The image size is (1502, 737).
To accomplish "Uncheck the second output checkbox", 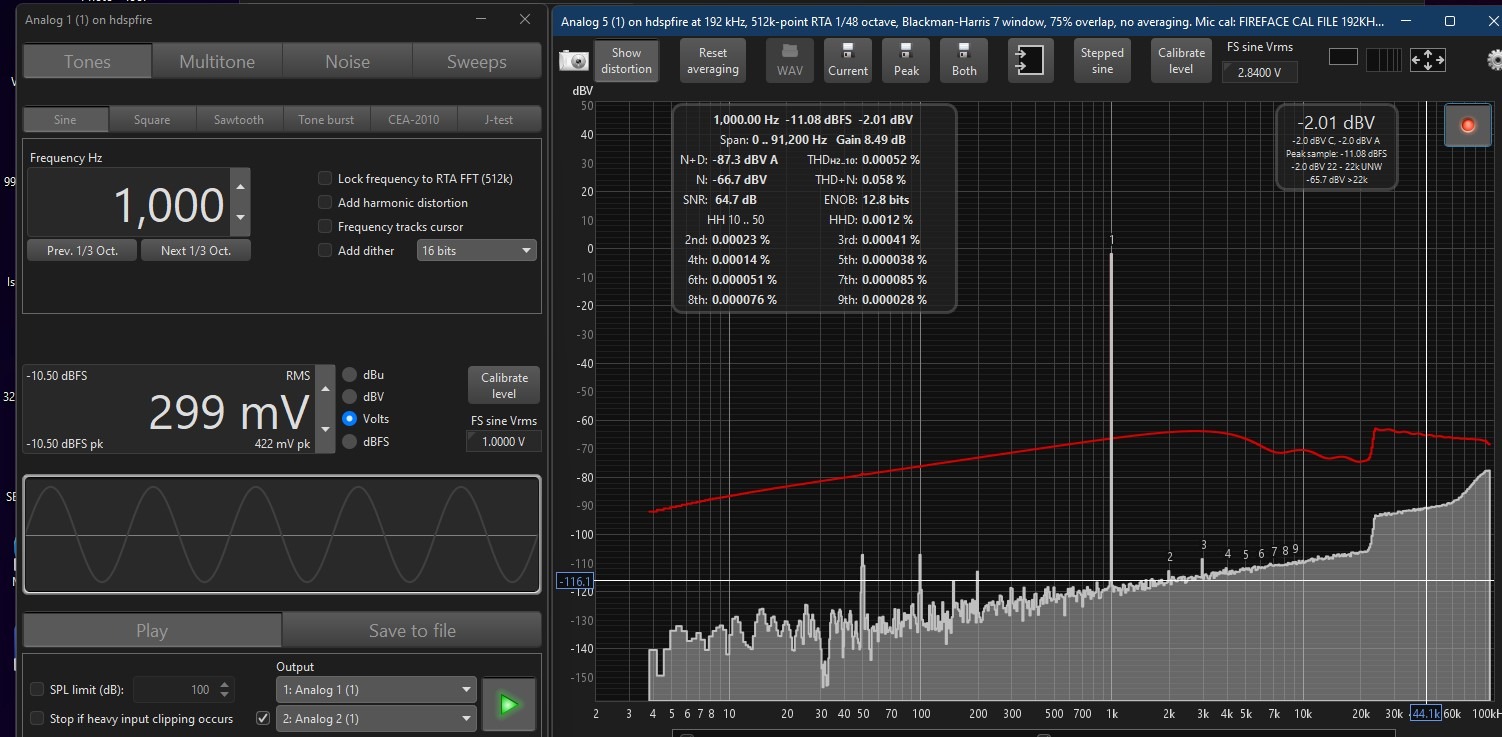I will tap(263, 717).
